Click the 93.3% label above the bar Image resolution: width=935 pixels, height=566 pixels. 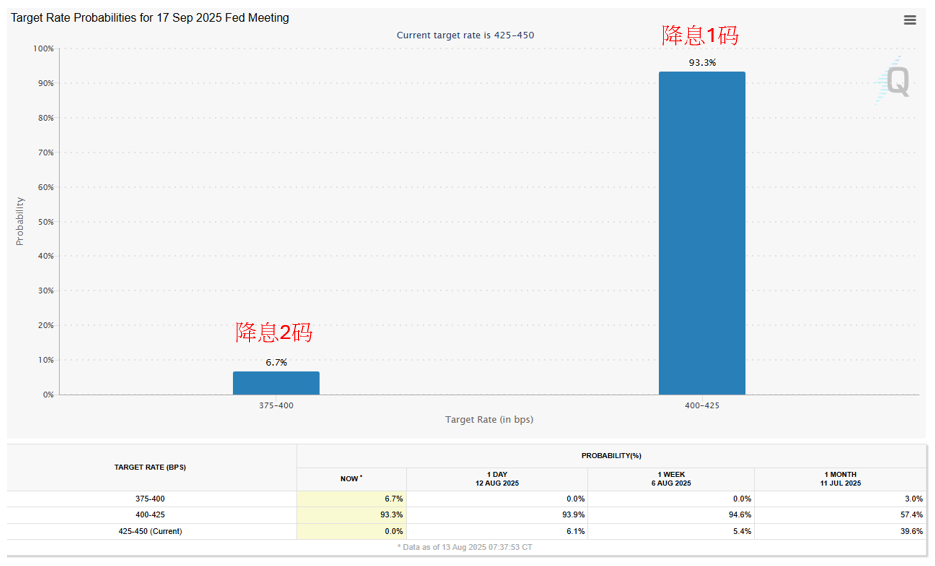701,63
